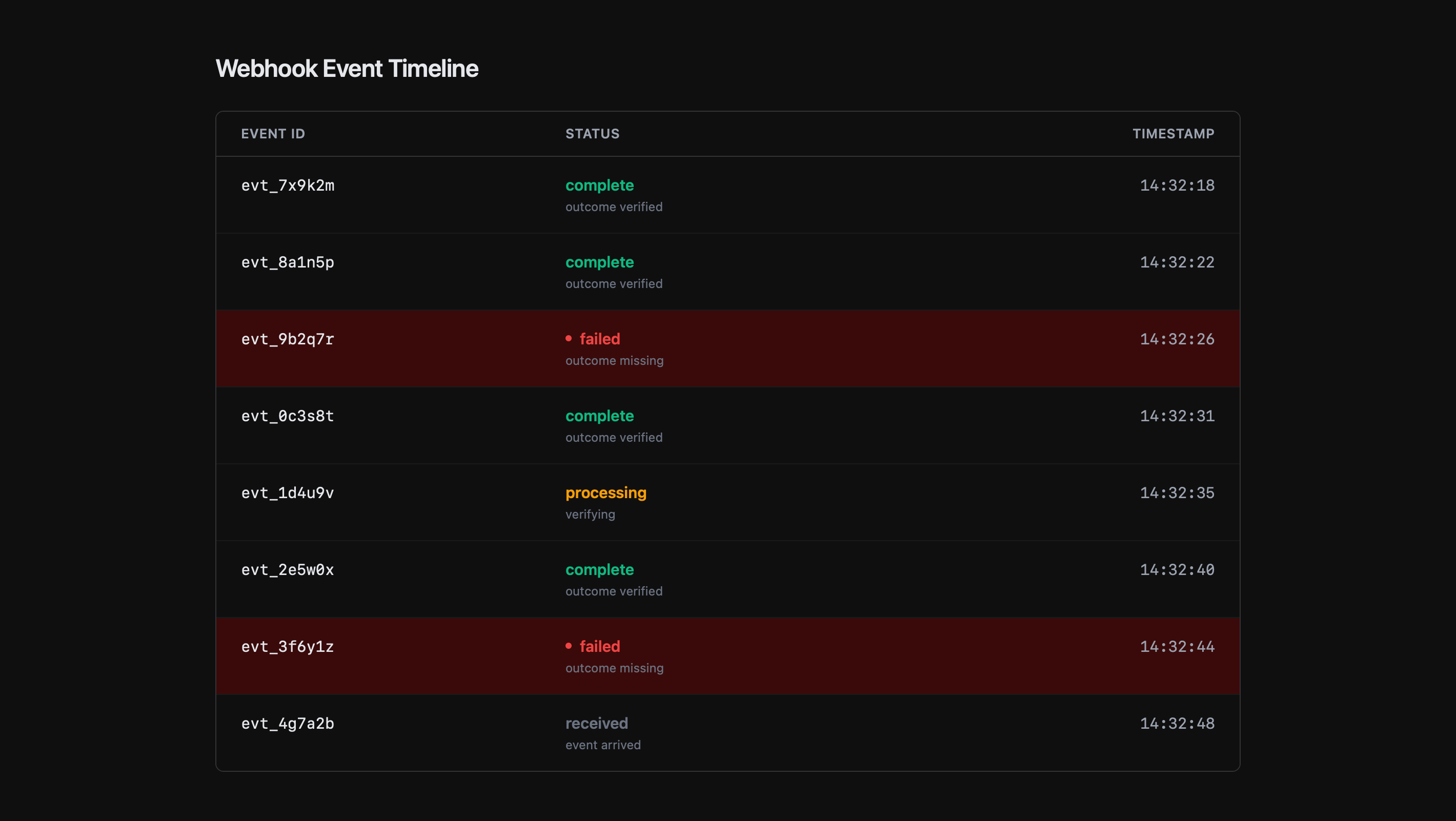This screenshot has height=821, width=1456.
Task: Select the failed row for evt_3f6y1z
Action: point(728,656)
